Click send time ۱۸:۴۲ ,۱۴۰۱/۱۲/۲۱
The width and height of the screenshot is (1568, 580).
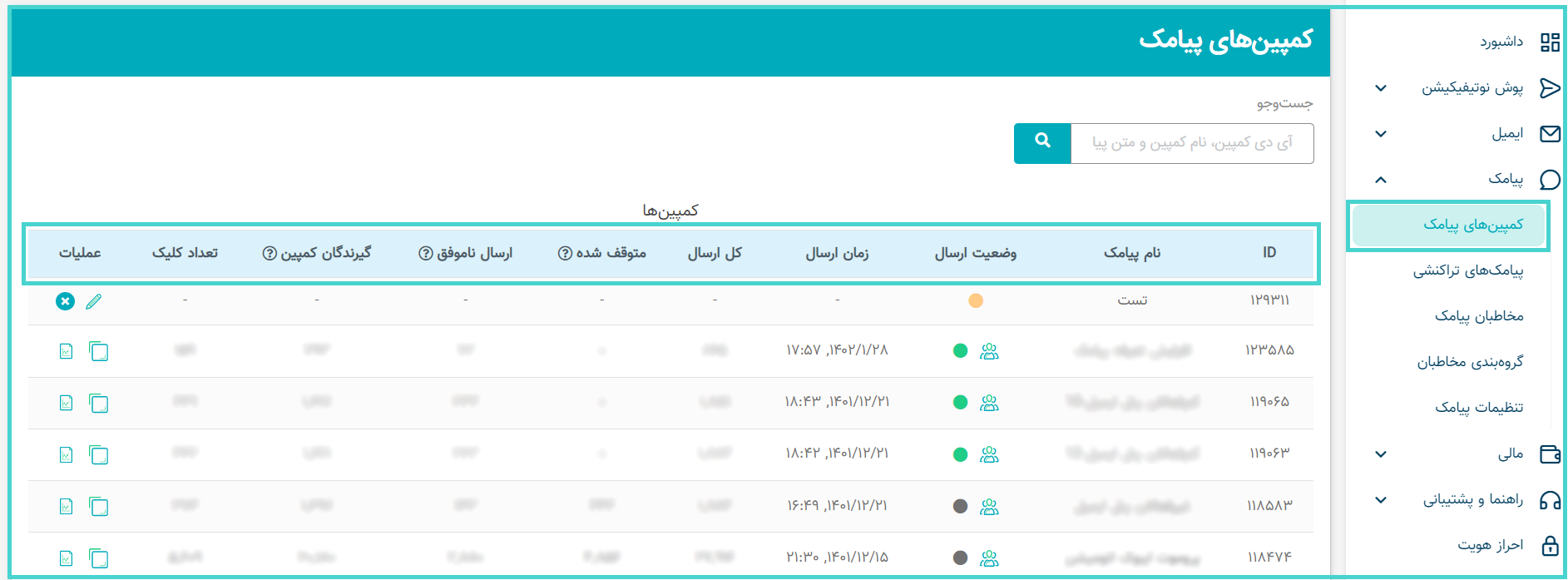837,454
